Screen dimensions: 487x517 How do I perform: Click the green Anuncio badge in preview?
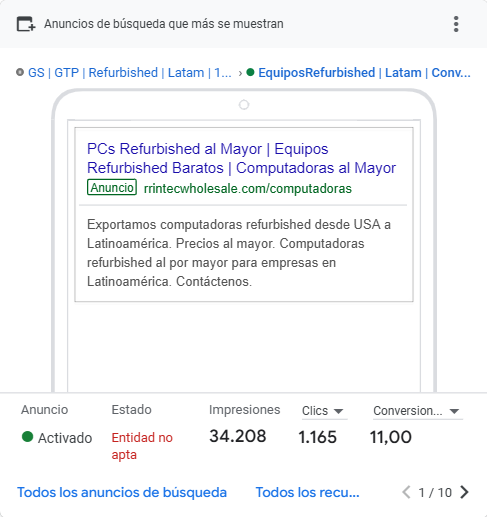point(112,187)
